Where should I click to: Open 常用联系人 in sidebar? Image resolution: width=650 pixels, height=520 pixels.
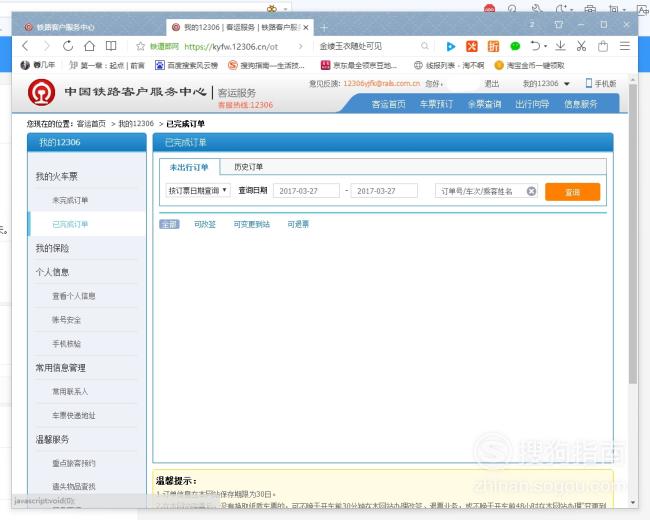coord(70,391)
